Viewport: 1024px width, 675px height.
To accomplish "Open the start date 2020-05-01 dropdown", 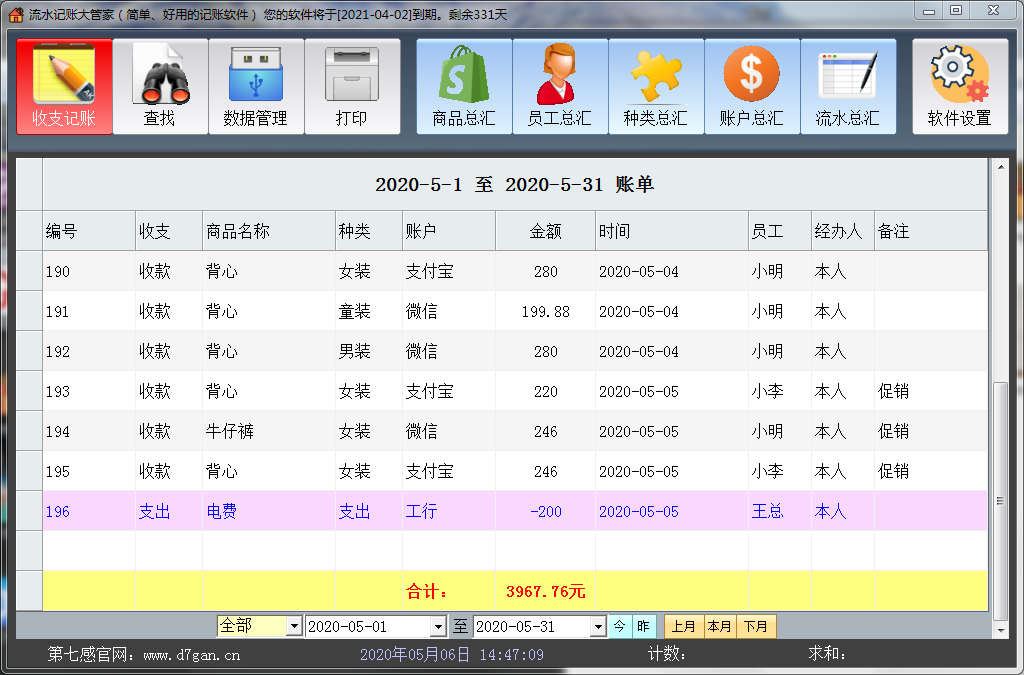I will 437,626.
